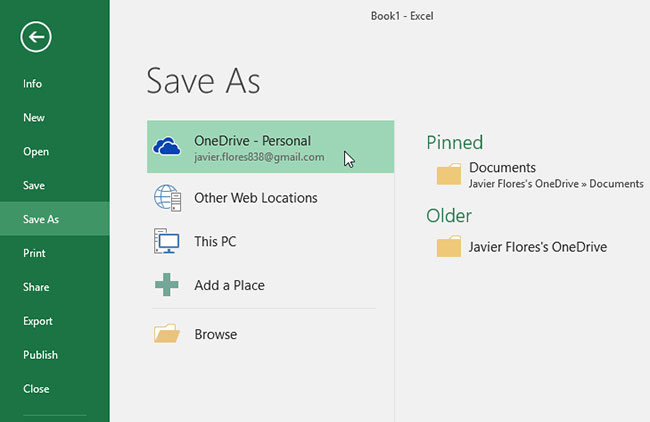The image size is (650, 422).
Task: Click the Pinned section heading
Action: click(455, 143)
